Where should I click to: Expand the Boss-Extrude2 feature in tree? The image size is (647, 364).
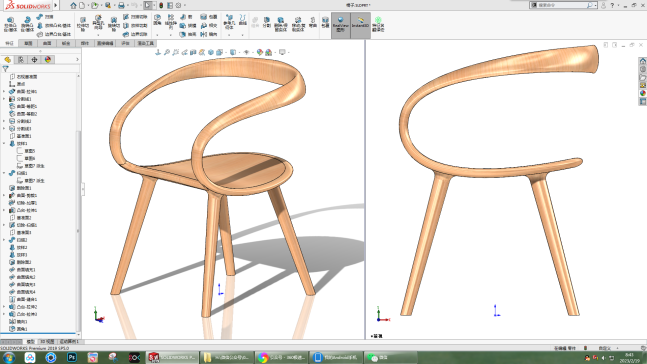pos(4,307)
